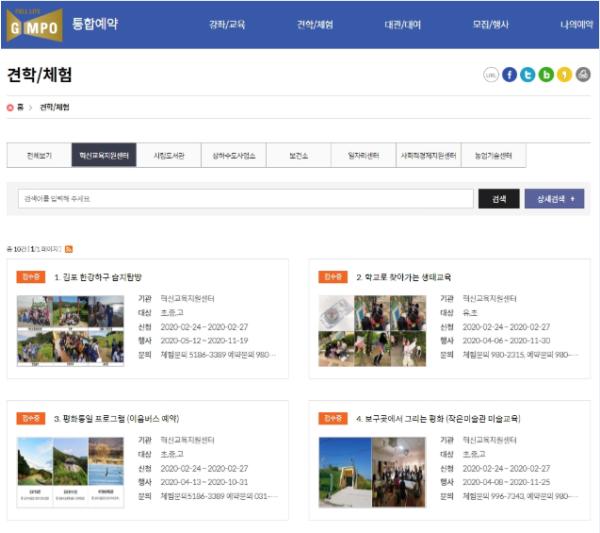
Task: Open the 대관/대여 menu
Action: [x=402, y=24]
